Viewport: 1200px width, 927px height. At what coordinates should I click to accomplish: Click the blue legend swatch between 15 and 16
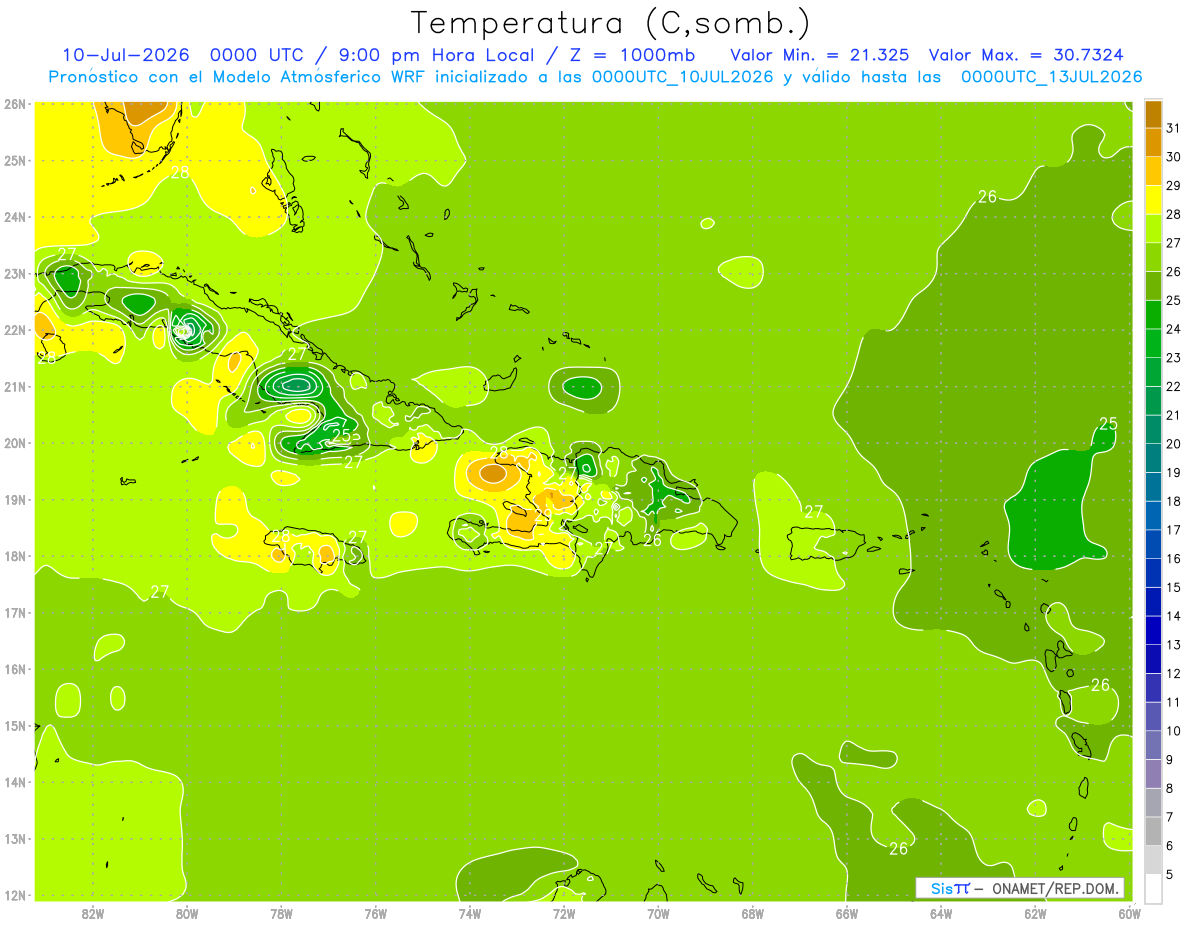coord(1153,572)
